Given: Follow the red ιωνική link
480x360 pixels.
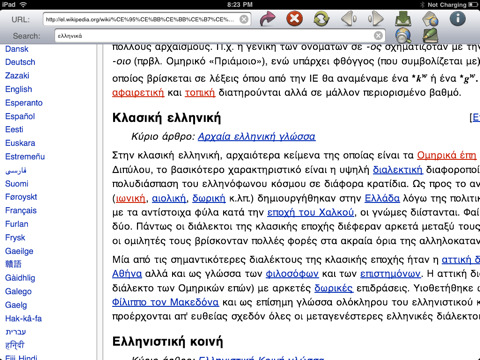Looking at the screenshot, I should coord(131,198).
